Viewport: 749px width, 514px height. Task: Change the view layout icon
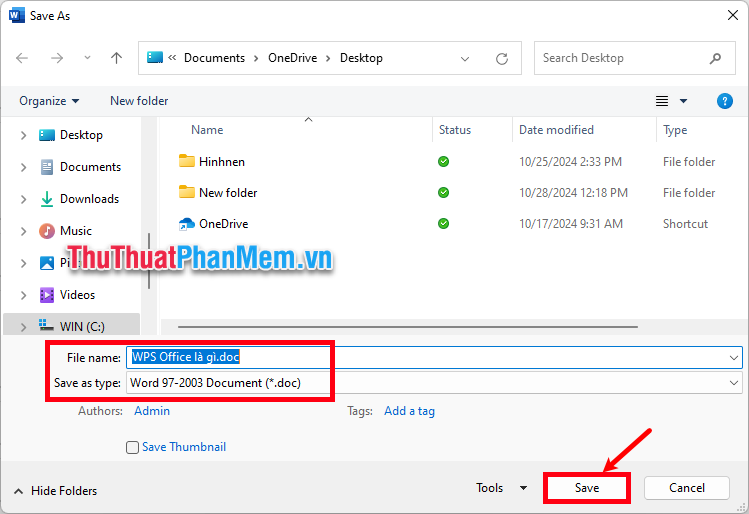[x=662, y=101]
